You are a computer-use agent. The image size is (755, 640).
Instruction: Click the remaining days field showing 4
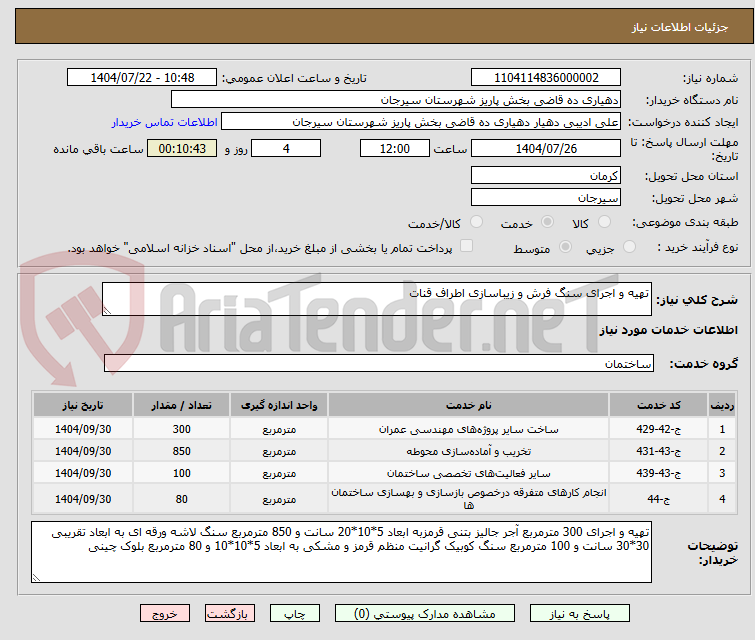tap(286, 148)
